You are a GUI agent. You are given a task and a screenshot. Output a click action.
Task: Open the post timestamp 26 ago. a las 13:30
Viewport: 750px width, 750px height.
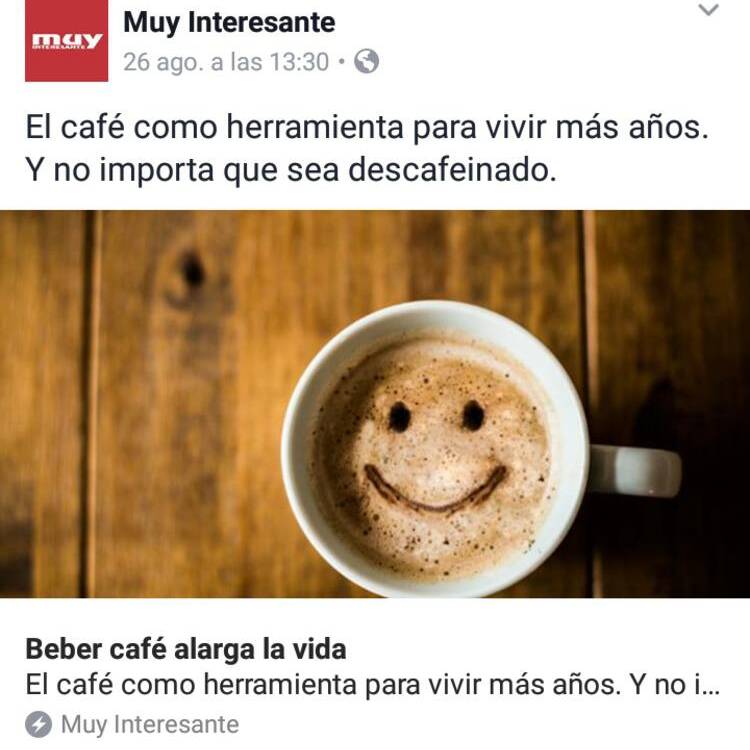(226, 62)
